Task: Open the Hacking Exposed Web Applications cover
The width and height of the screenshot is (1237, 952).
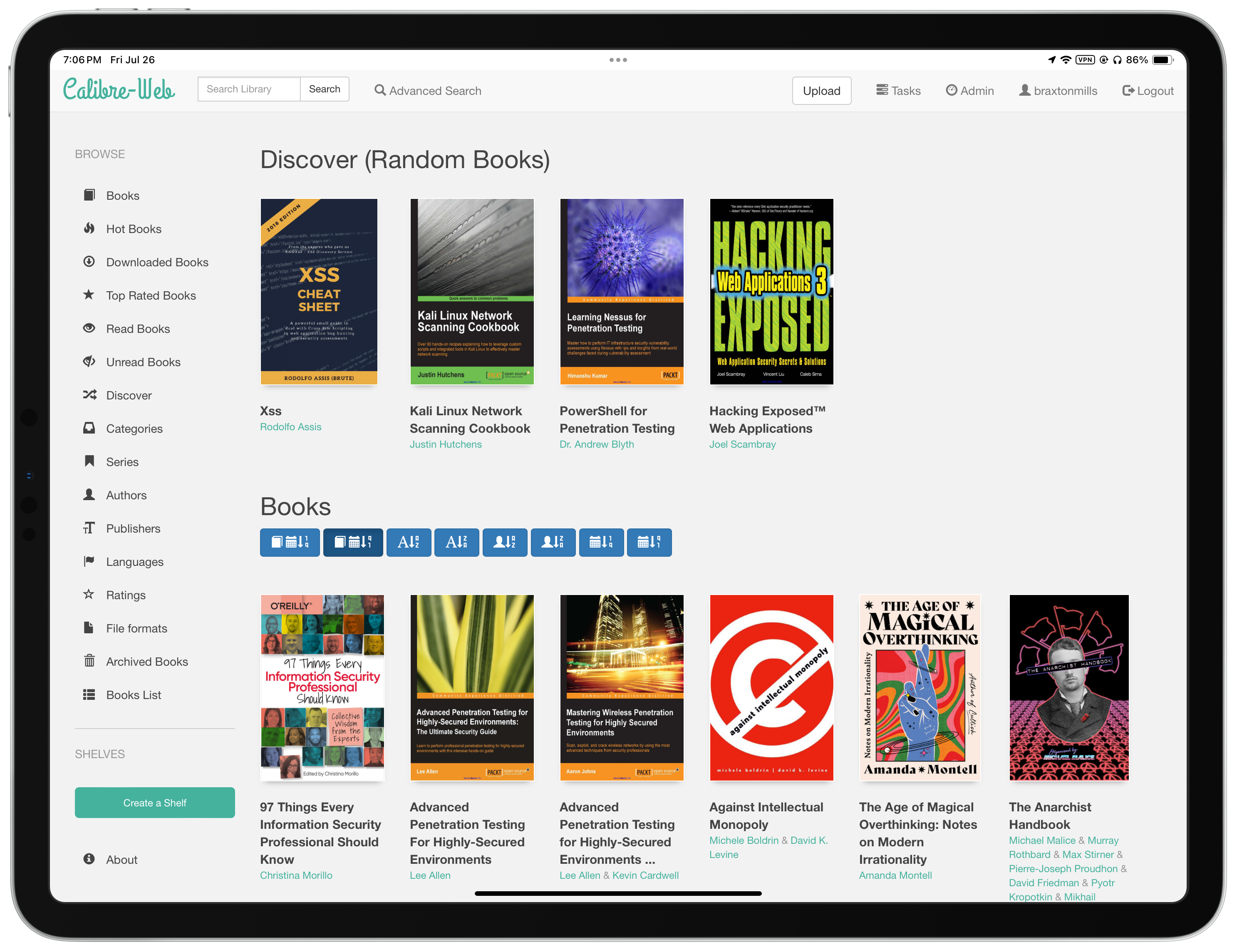Action: pyautogui.click(x=771, y=291)
